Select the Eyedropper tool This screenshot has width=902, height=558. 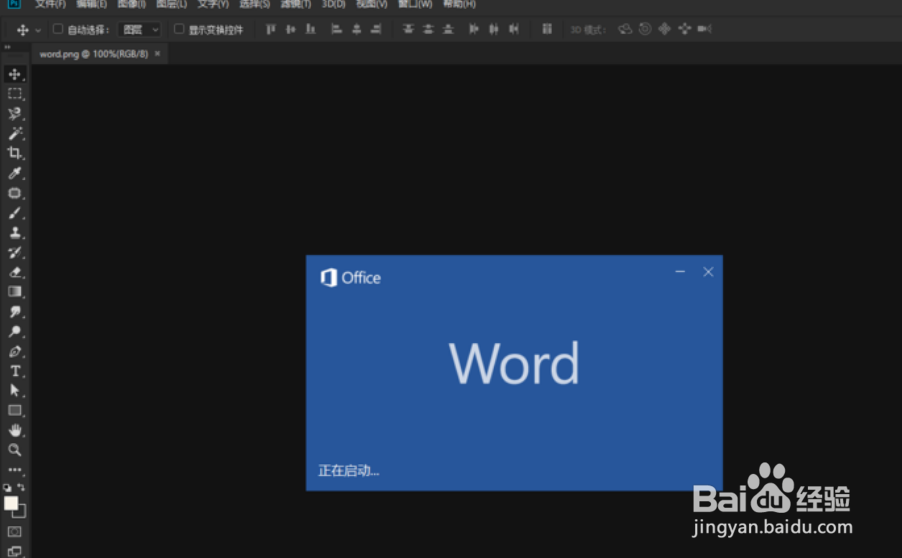click(x=15, y=173)
